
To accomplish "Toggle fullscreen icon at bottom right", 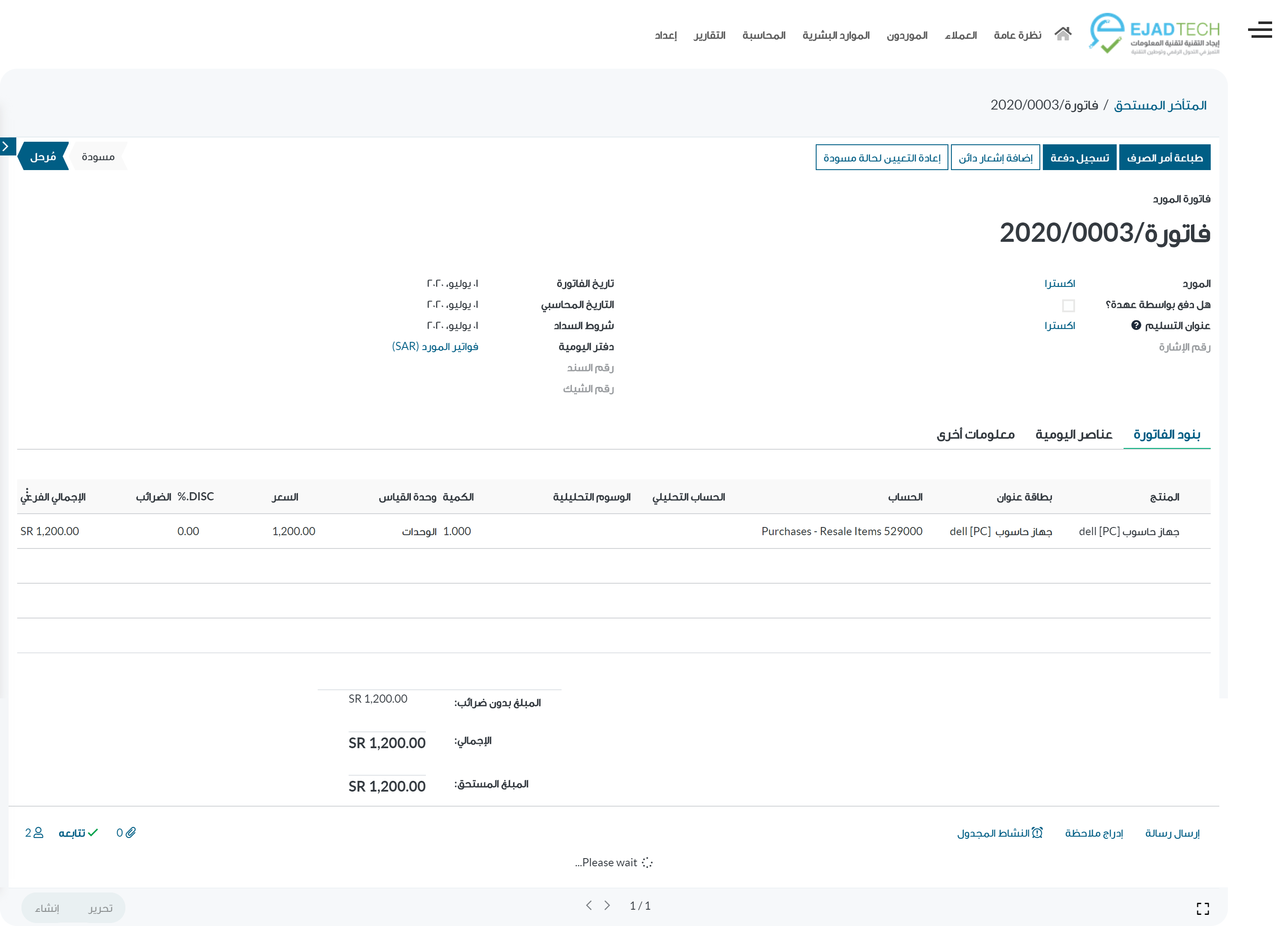I will tap(1202, 908).
